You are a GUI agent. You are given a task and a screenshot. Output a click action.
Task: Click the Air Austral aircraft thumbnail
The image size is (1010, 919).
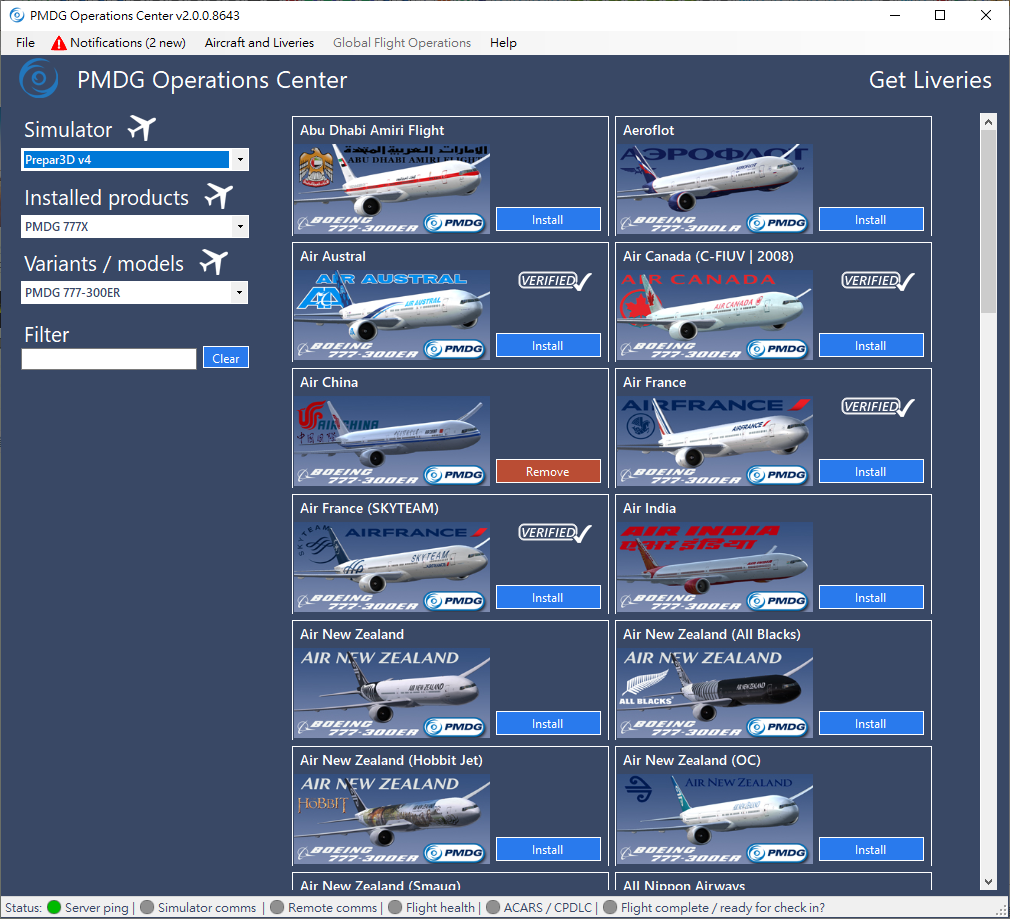[x=392, y=315]
